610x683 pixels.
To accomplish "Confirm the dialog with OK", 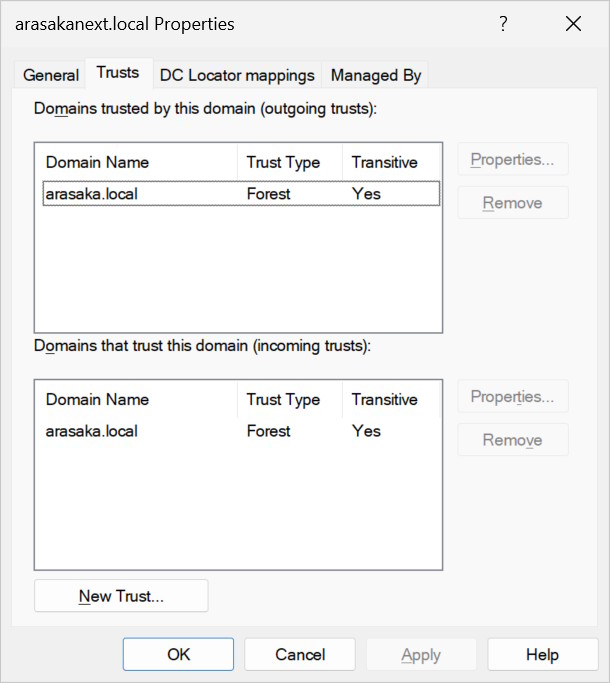I will (178, 655).
